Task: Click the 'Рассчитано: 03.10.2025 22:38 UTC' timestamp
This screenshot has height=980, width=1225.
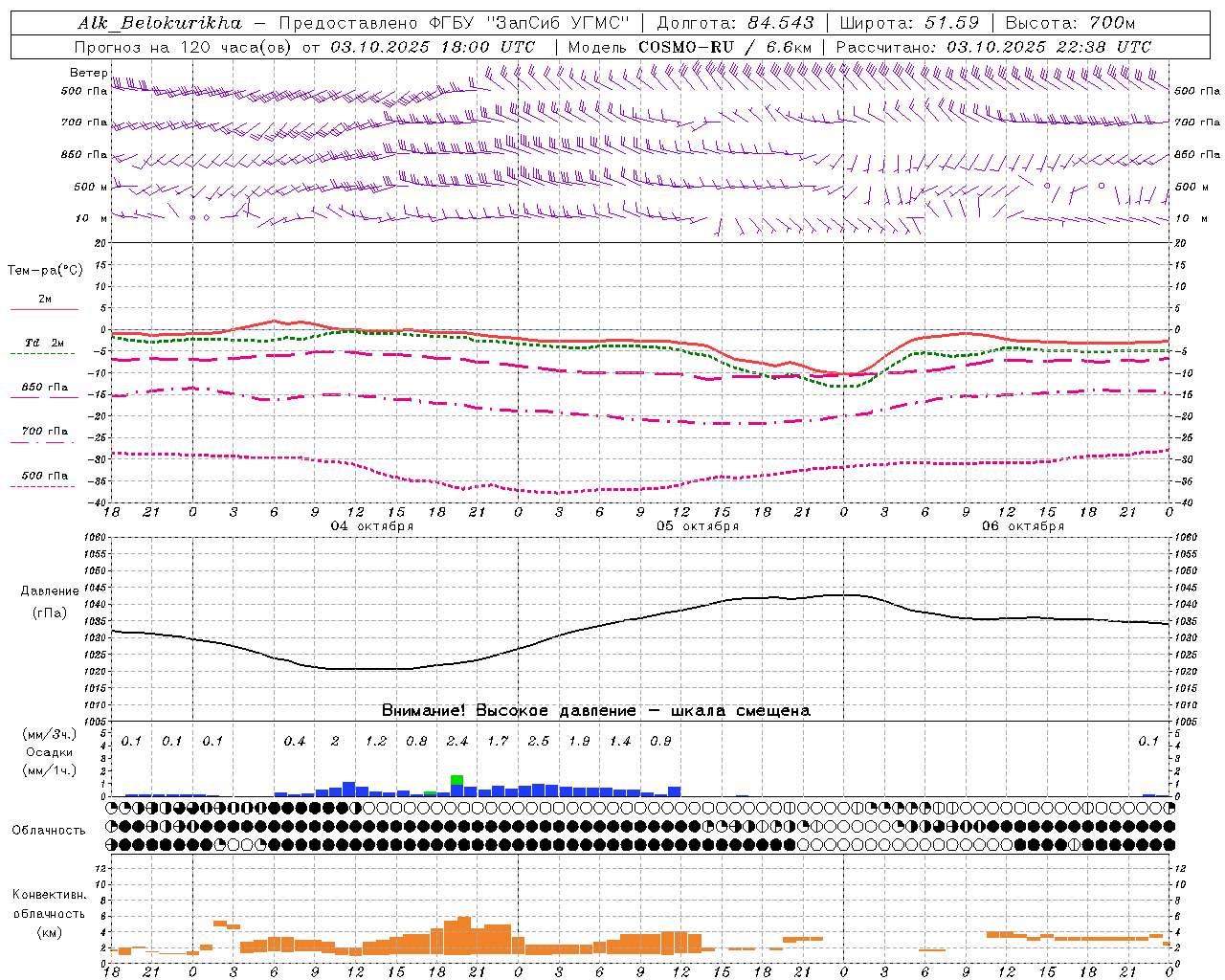Action: coord(993,47)
